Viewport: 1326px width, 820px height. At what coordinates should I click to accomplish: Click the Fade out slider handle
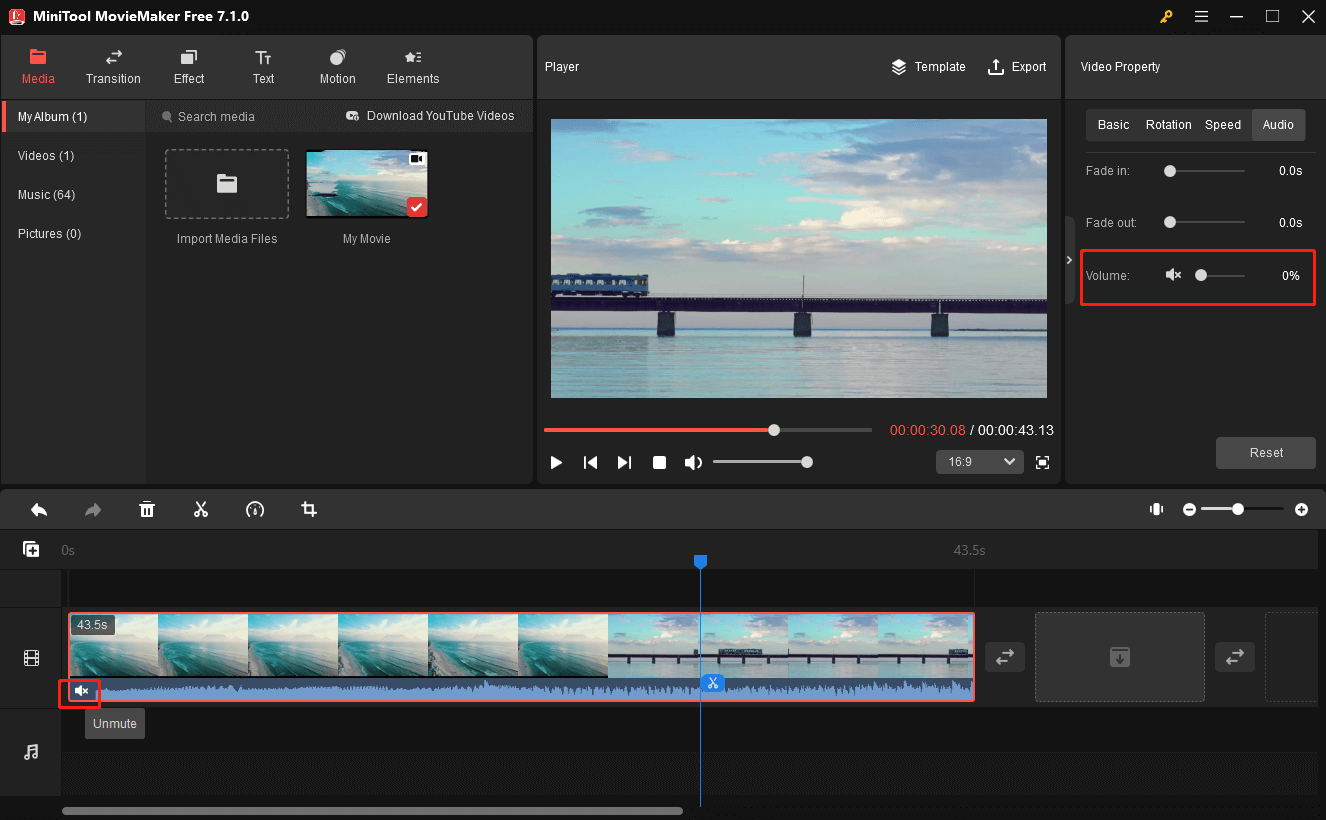pos(1169,222)
